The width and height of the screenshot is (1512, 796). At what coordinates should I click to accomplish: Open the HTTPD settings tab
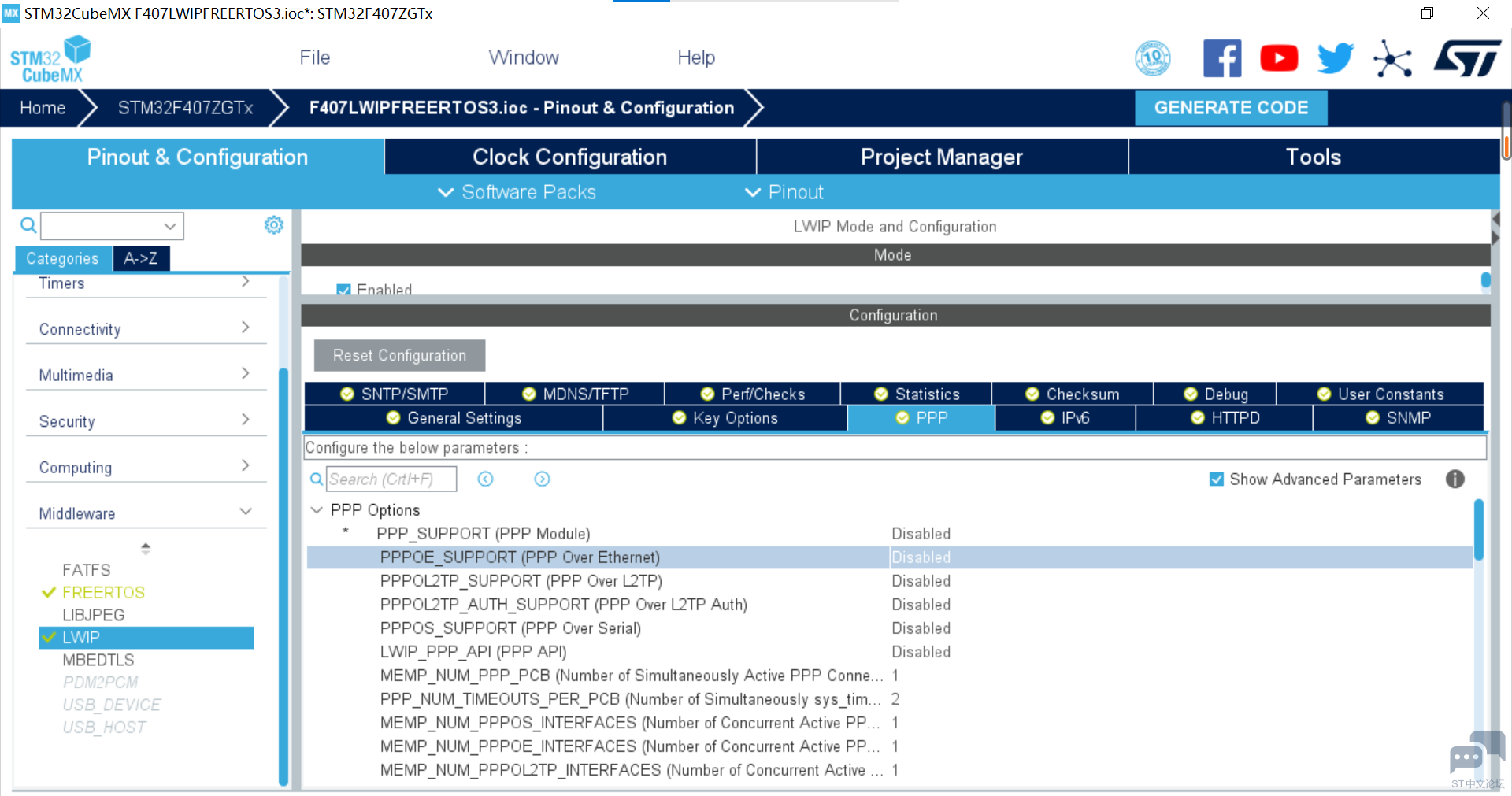[1225, 418]
